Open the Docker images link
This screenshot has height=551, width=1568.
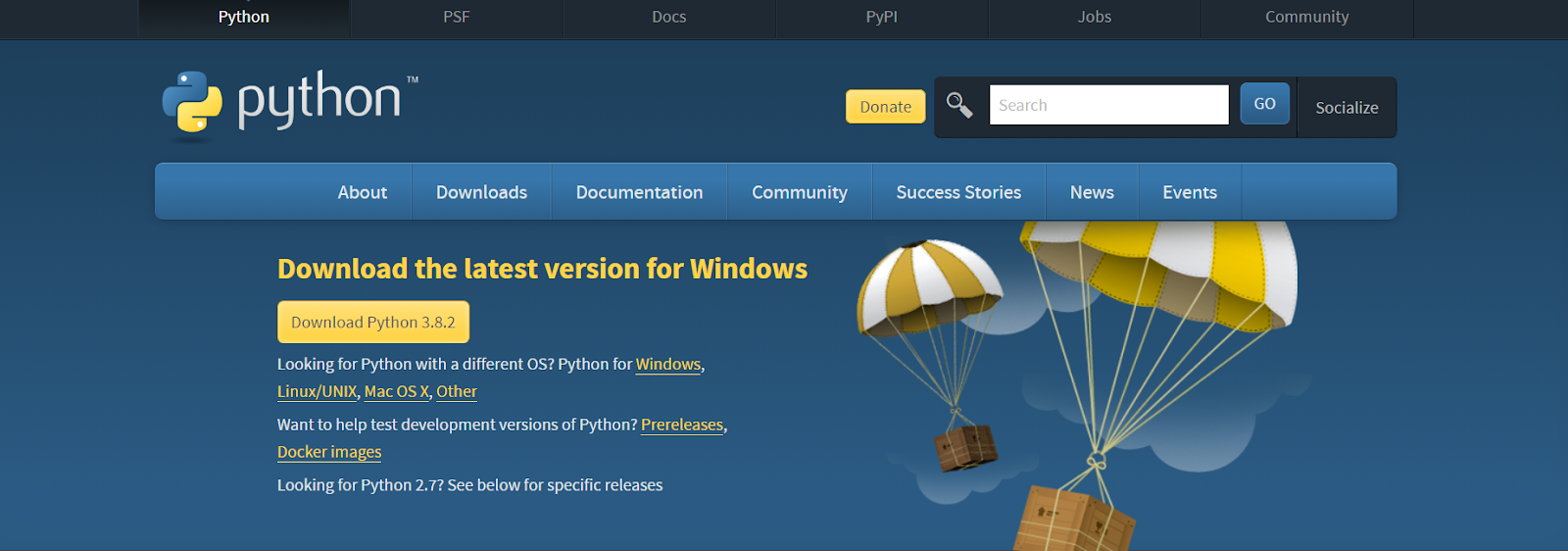tap(329, 452)
